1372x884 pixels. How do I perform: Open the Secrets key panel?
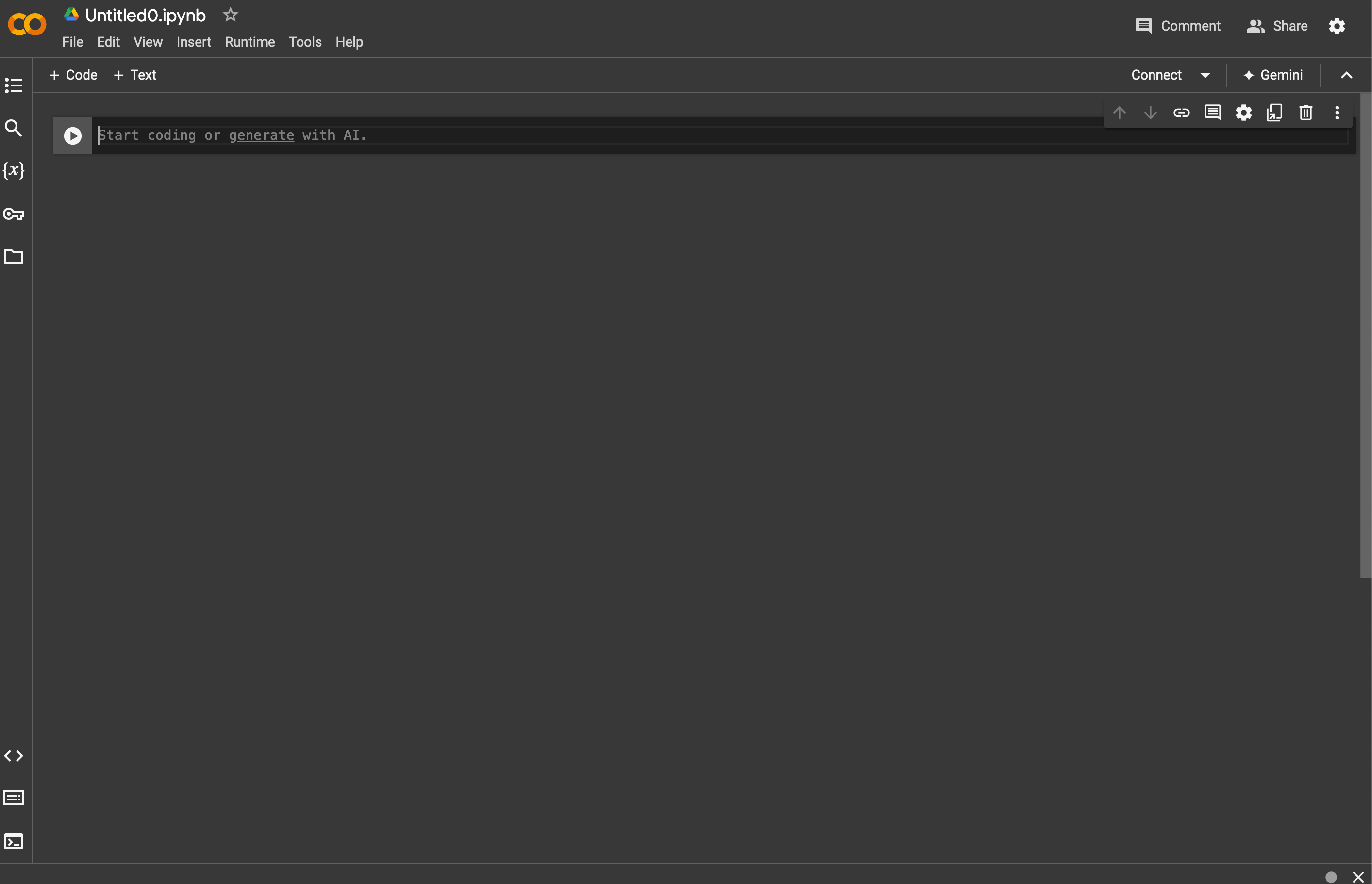pyautogui.click(x=14, y=214)
